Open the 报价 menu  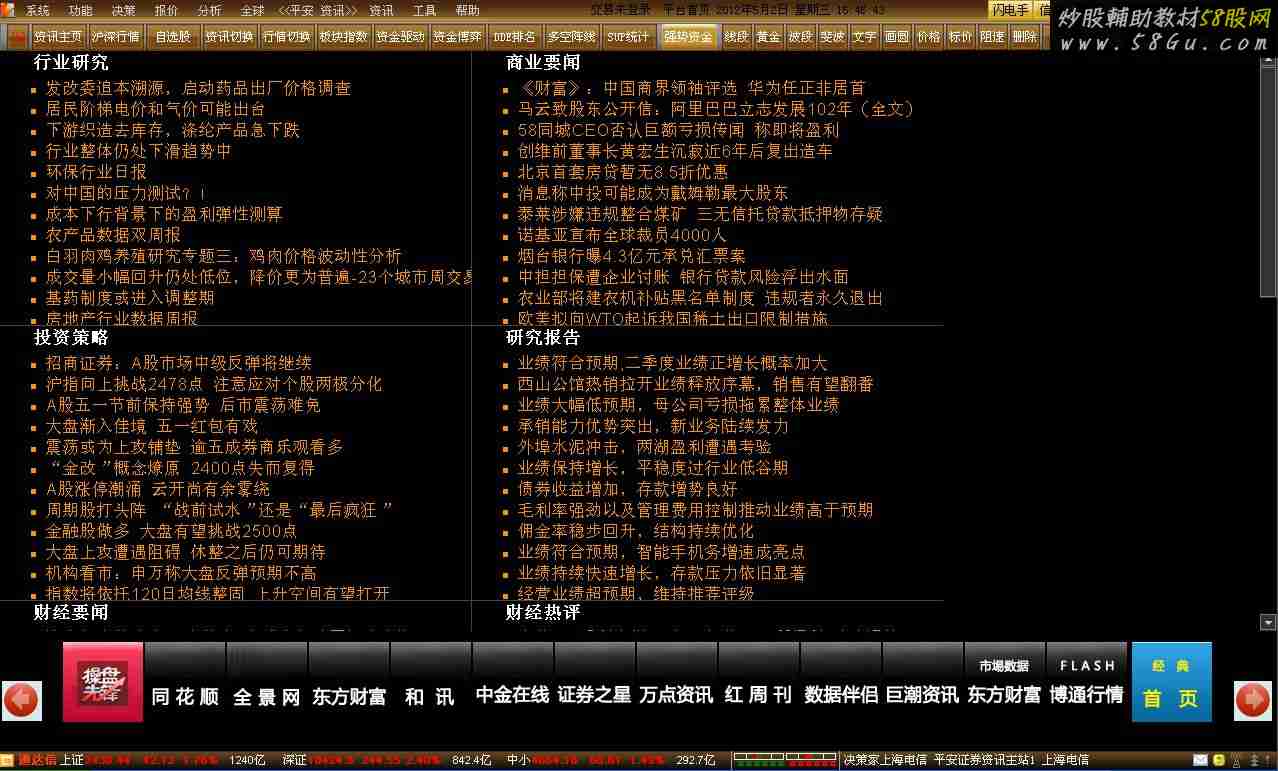(166, 10)
